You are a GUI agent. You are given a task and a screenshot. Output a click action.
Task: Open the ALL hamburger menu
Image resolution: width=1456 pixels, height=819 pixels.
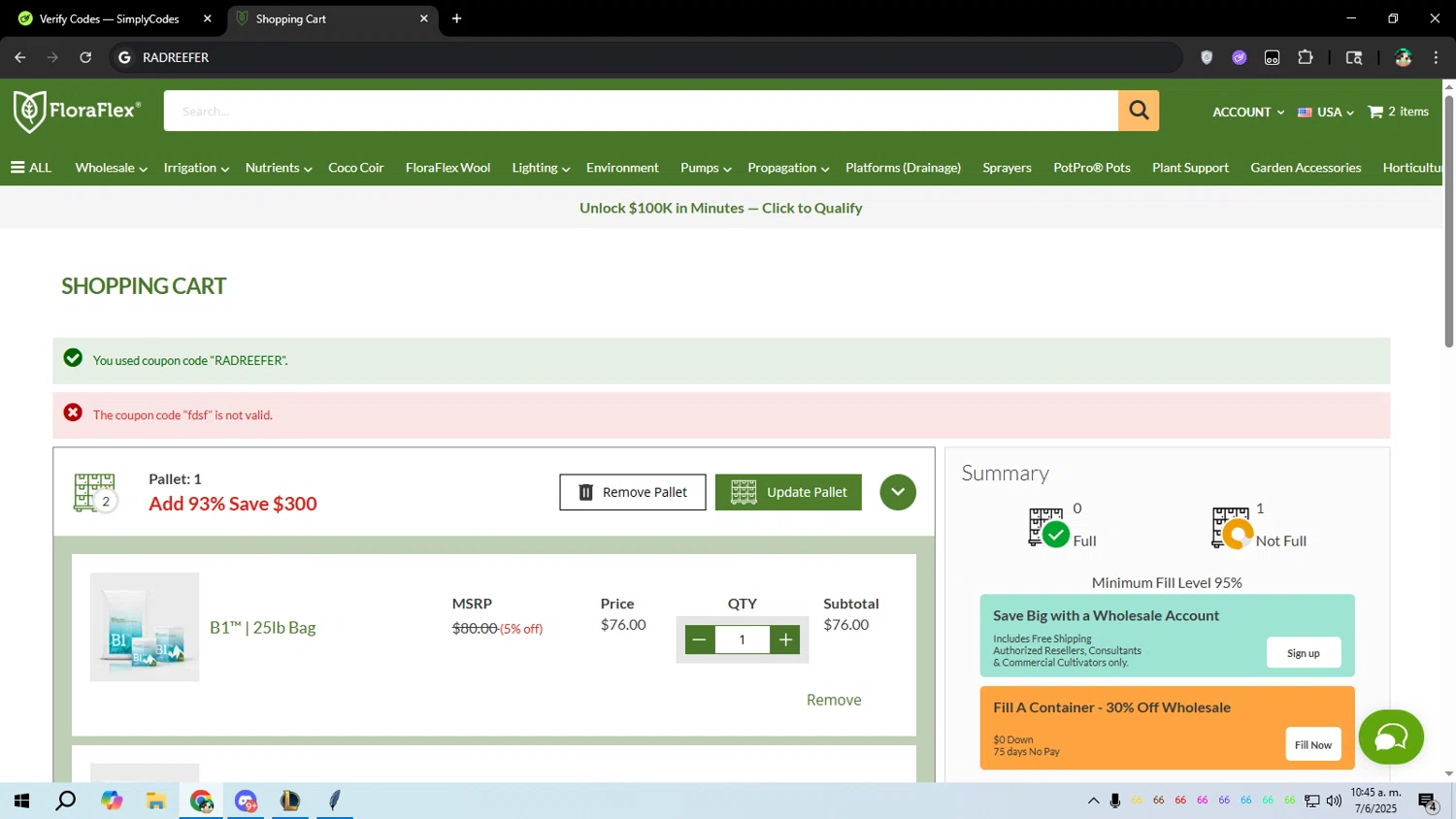click(31, 168)
